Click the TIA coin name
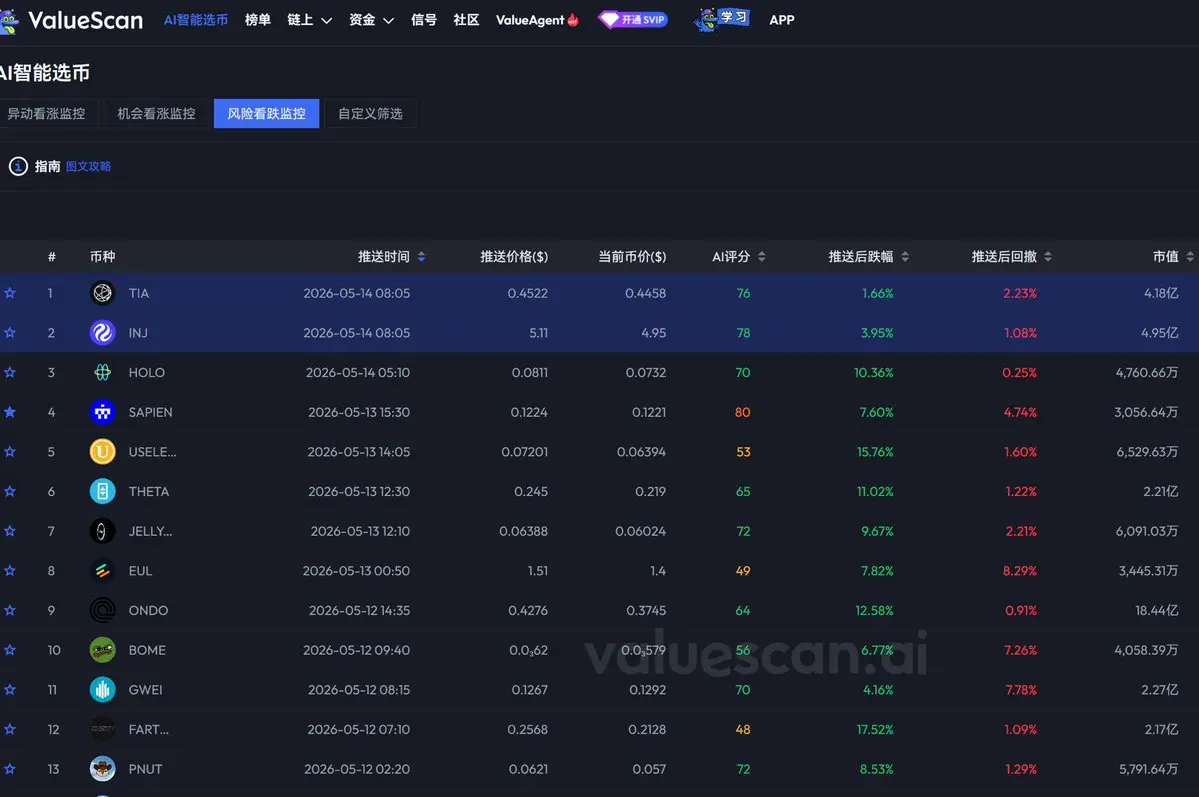This screenshot has width=1199, height=797. 138,293
